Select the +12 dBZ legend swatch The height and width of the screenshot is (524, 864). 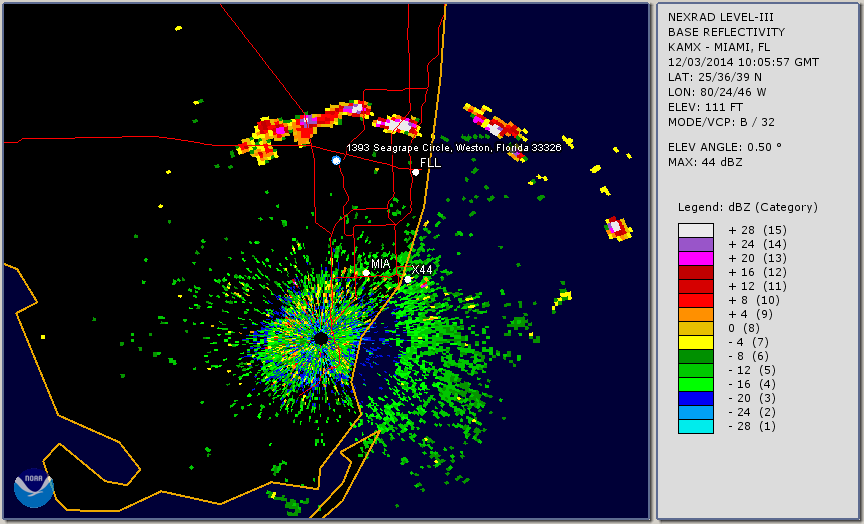pos(696,287)
